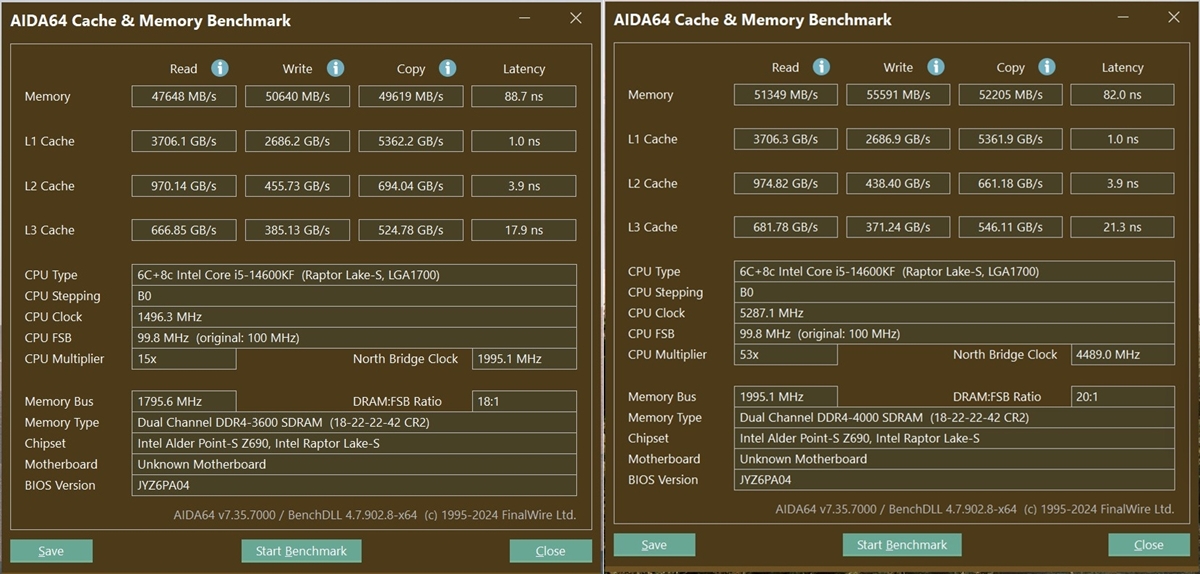Click CPU Multiplier 53x value
The height and width of the screenshot is (574, 1200).
(x=786, y=355)
